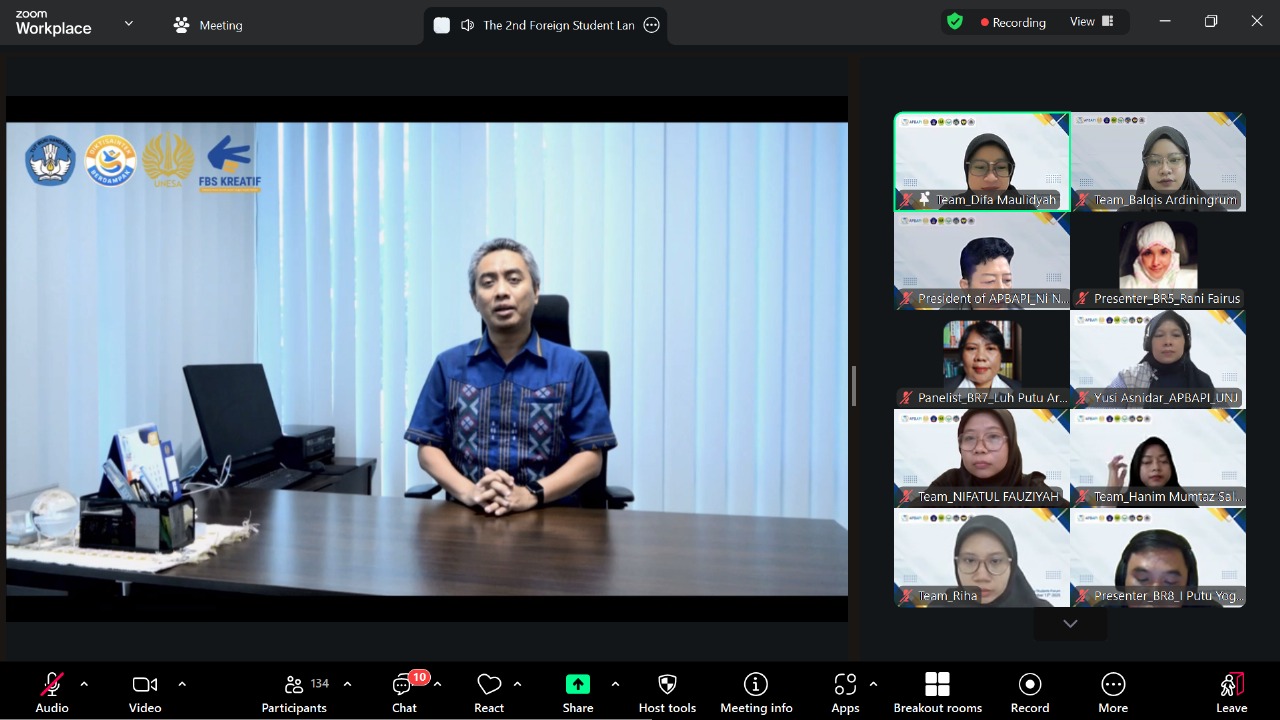Switch to the Meeting tab
1280x720 pixels.
pyautogui.click(x=208, y=25)
